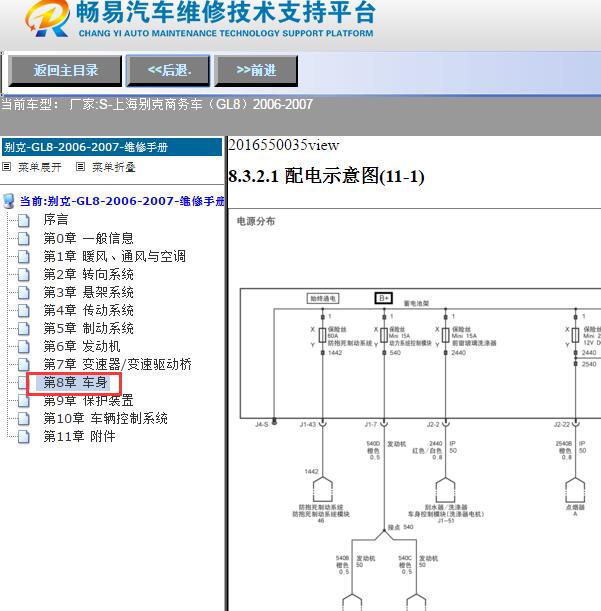The width and height of the screenshot is (601, 611).
Task: Click the 2016550035view text
Action: point(283,145)
